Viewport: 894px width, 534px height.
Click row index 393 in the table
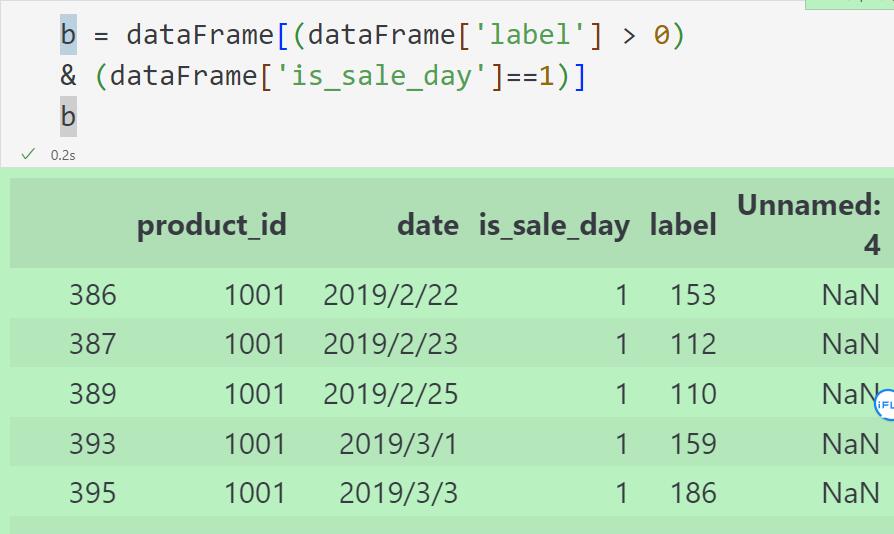click(x=92, y=443)
